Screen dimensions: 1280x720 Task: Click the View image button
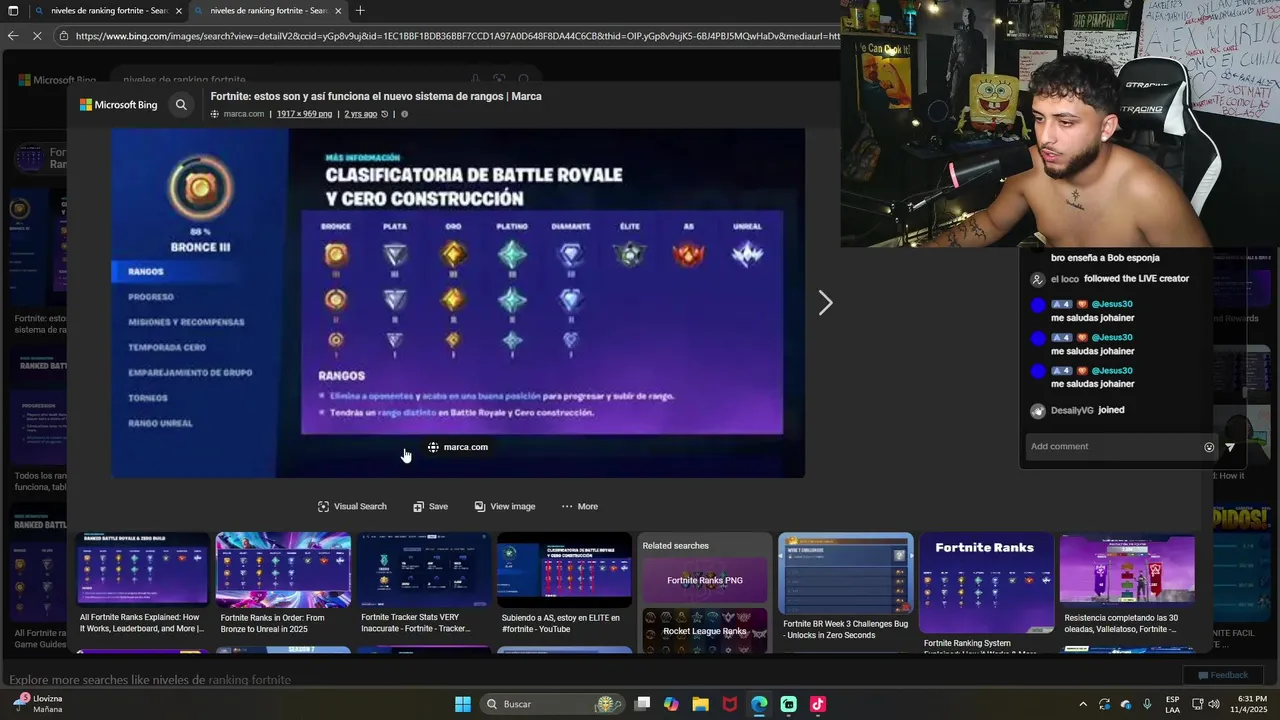click(505, 506)
